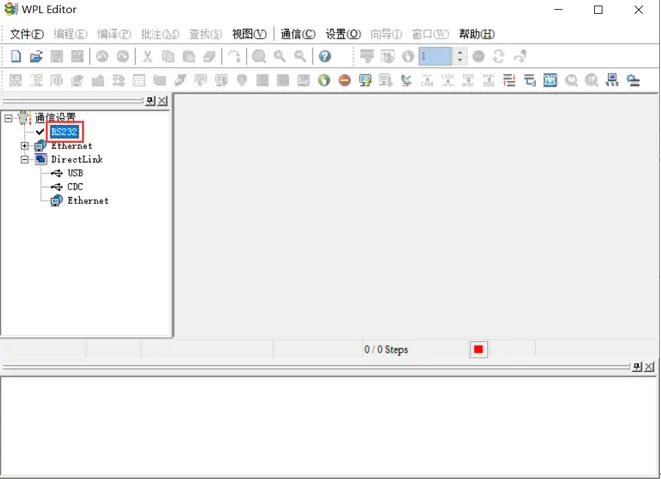Click inside the bottom output text area

coord(328,427)
